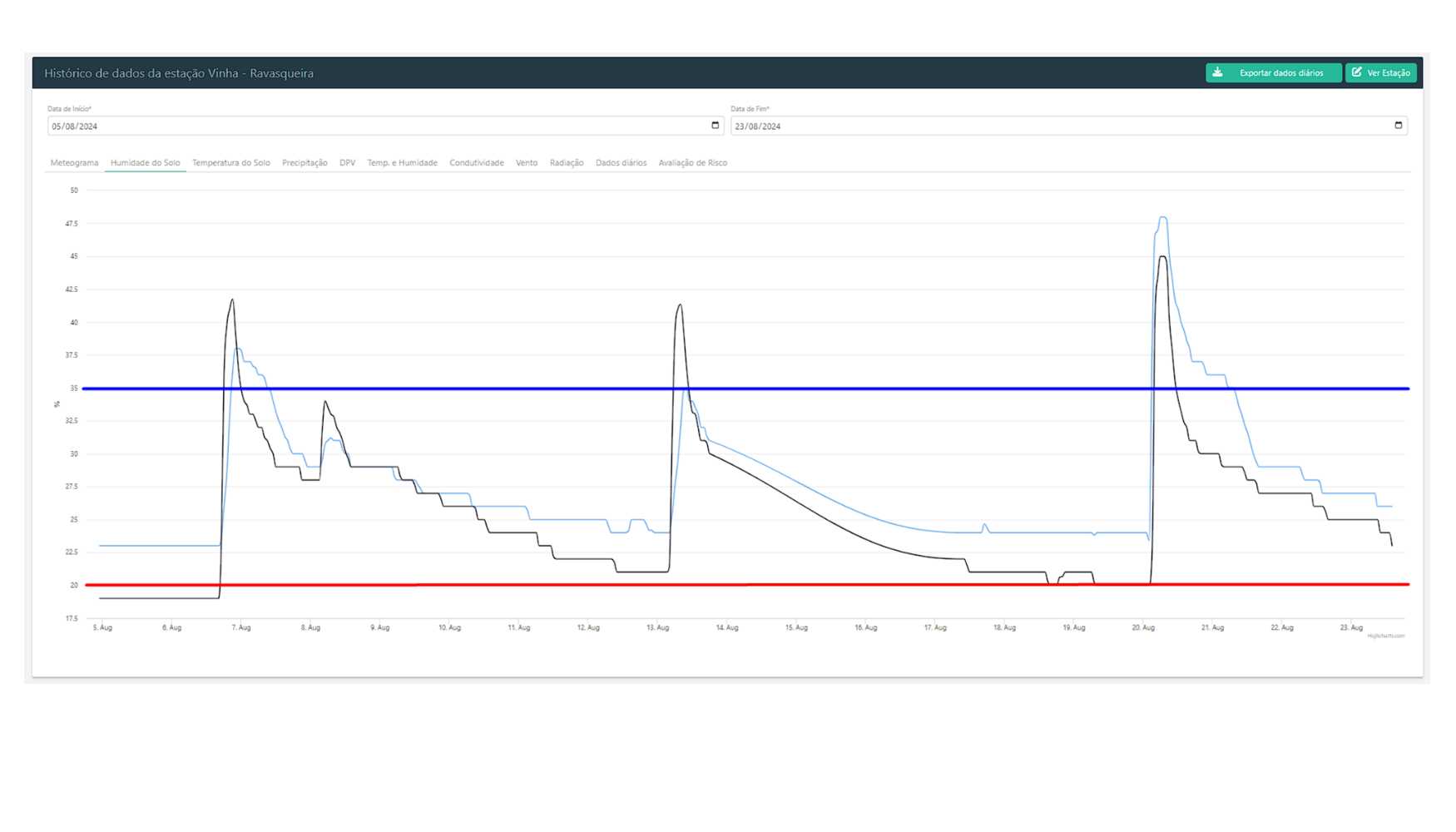Open the start date calendar picker icon
The image size is (1456, 832).
[x=715, y=126]
